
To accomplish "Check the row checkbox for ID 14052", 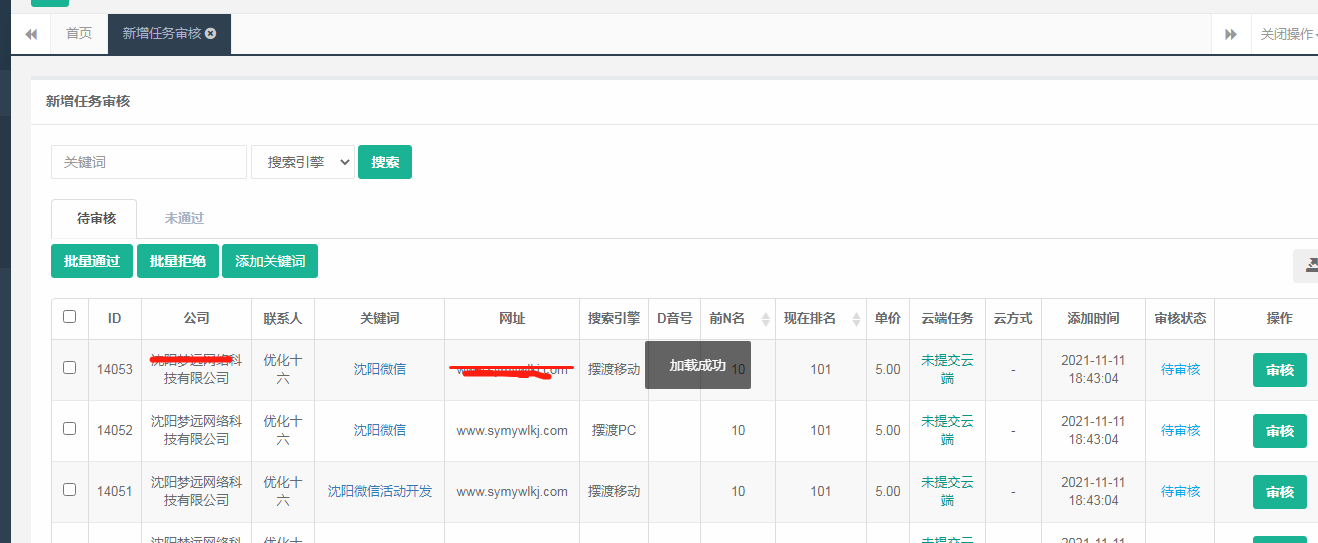I will 69,428.
